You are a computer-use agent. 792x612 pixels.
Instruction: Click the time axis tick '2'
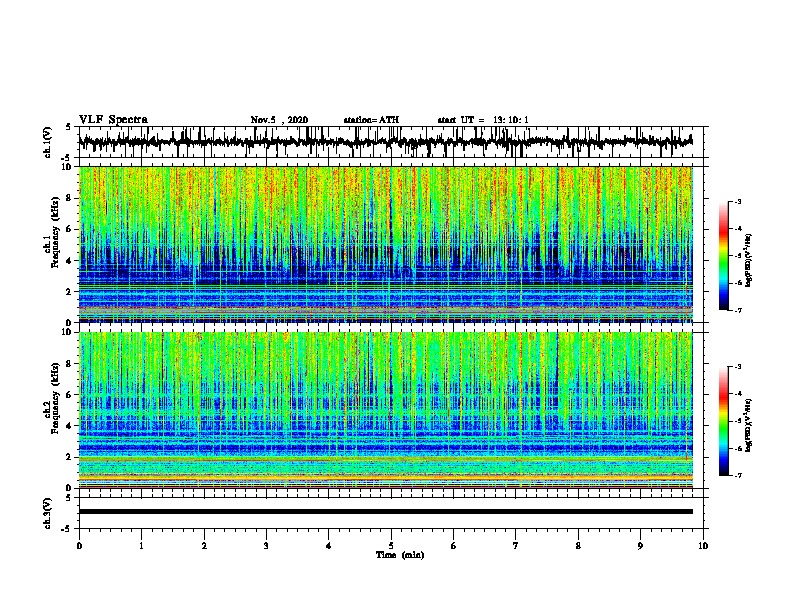204,546
